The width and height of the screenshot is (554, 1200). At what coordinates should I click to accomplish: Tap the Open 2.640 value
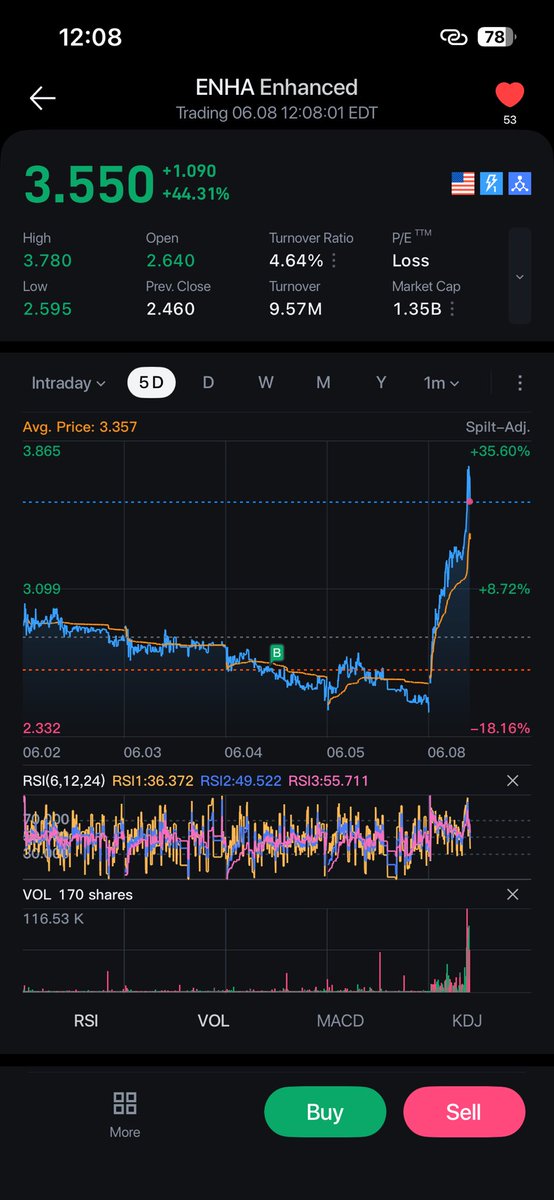tap(171, 261)
